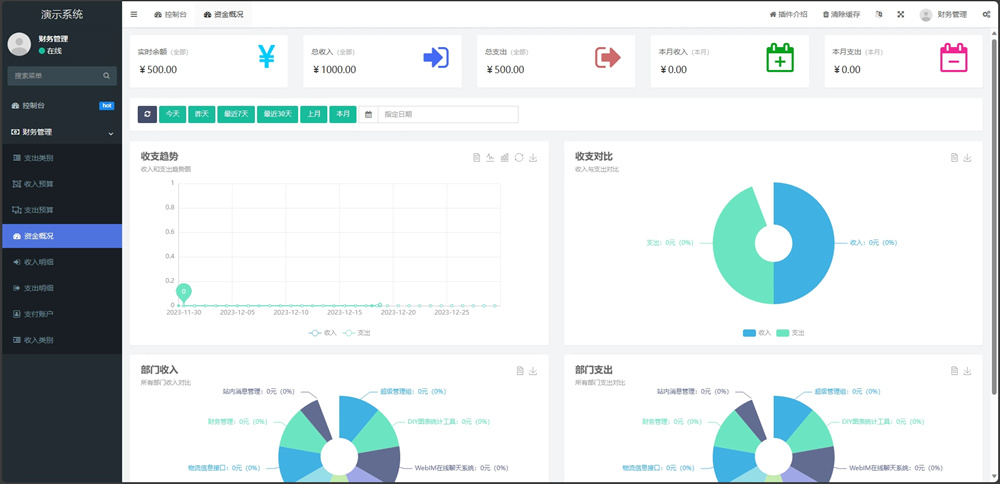Open data view of 部门支出 chart
The height and width of the screenshot is (484, 1000).
click(x=955, y=371)
